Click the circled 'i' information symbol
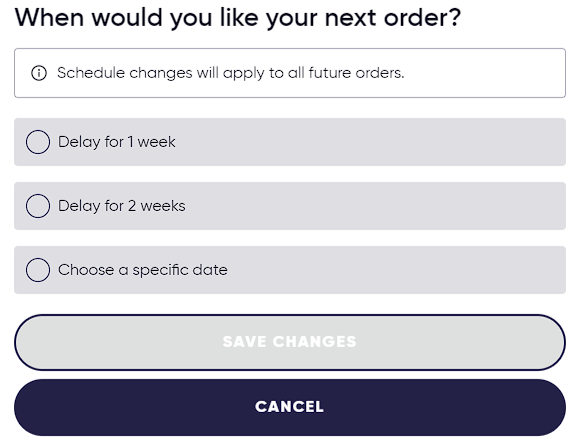The width and height of the screenshot is (578, 447). (39, 73)
